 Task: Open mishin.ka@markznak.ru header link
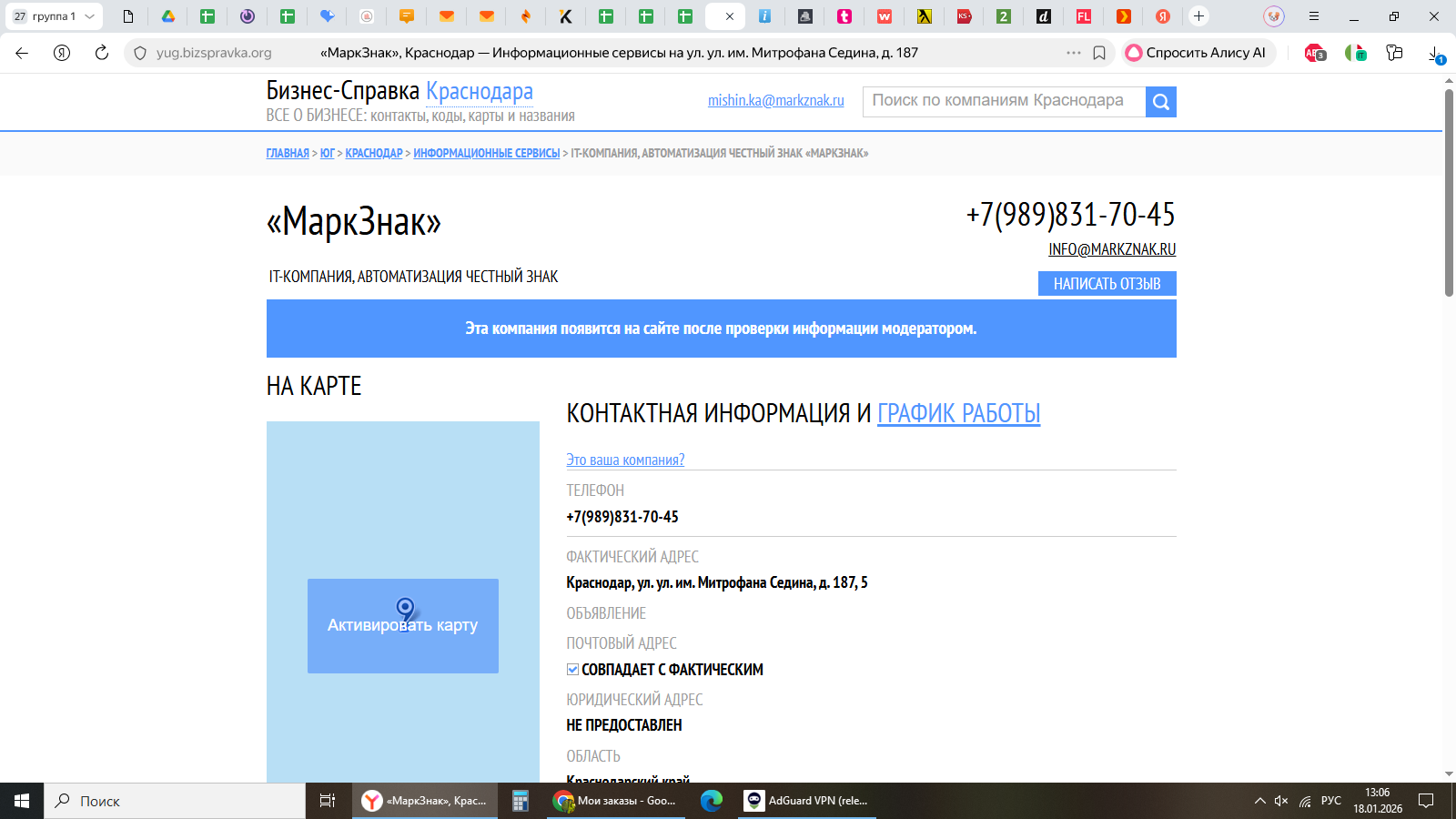click(x=776, y=100)
